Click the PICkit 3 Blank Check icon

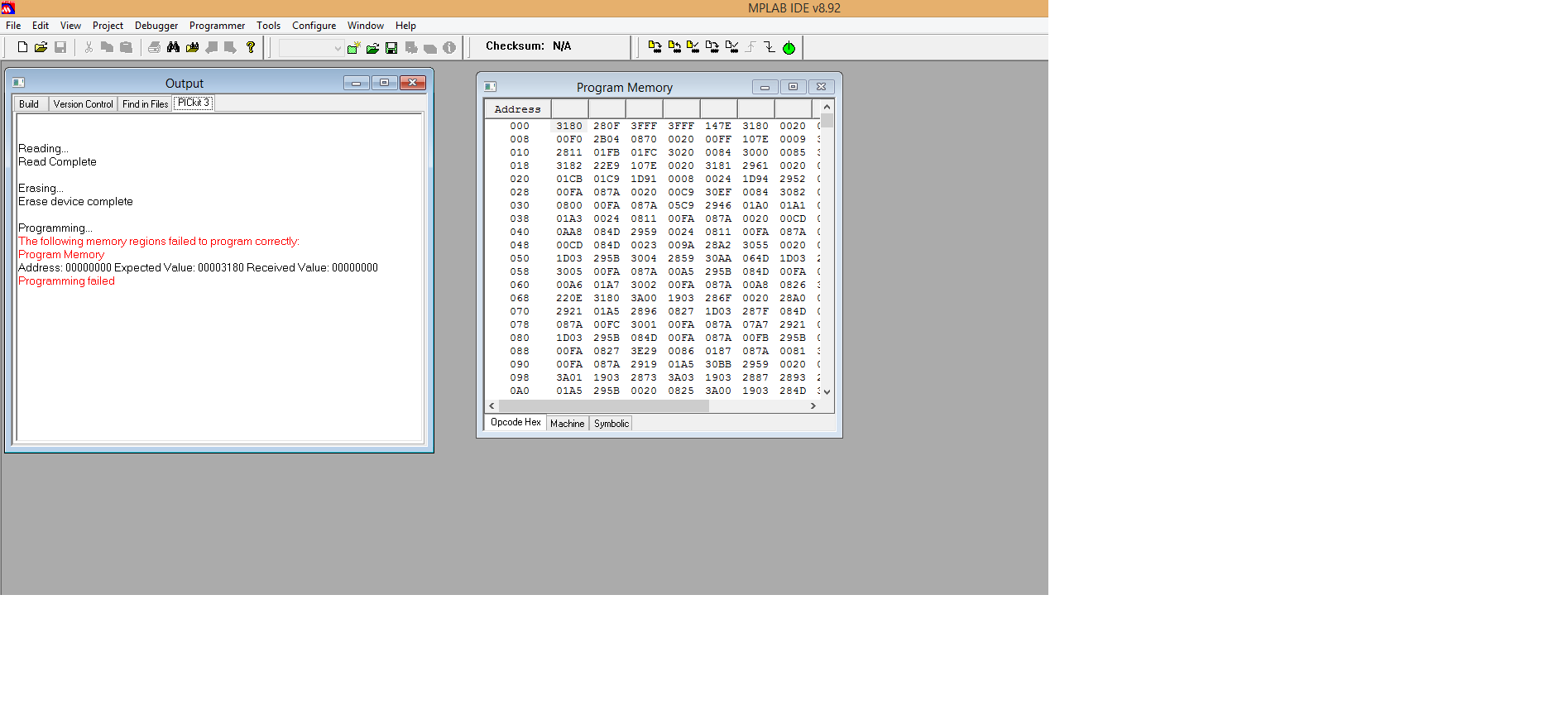731,47
